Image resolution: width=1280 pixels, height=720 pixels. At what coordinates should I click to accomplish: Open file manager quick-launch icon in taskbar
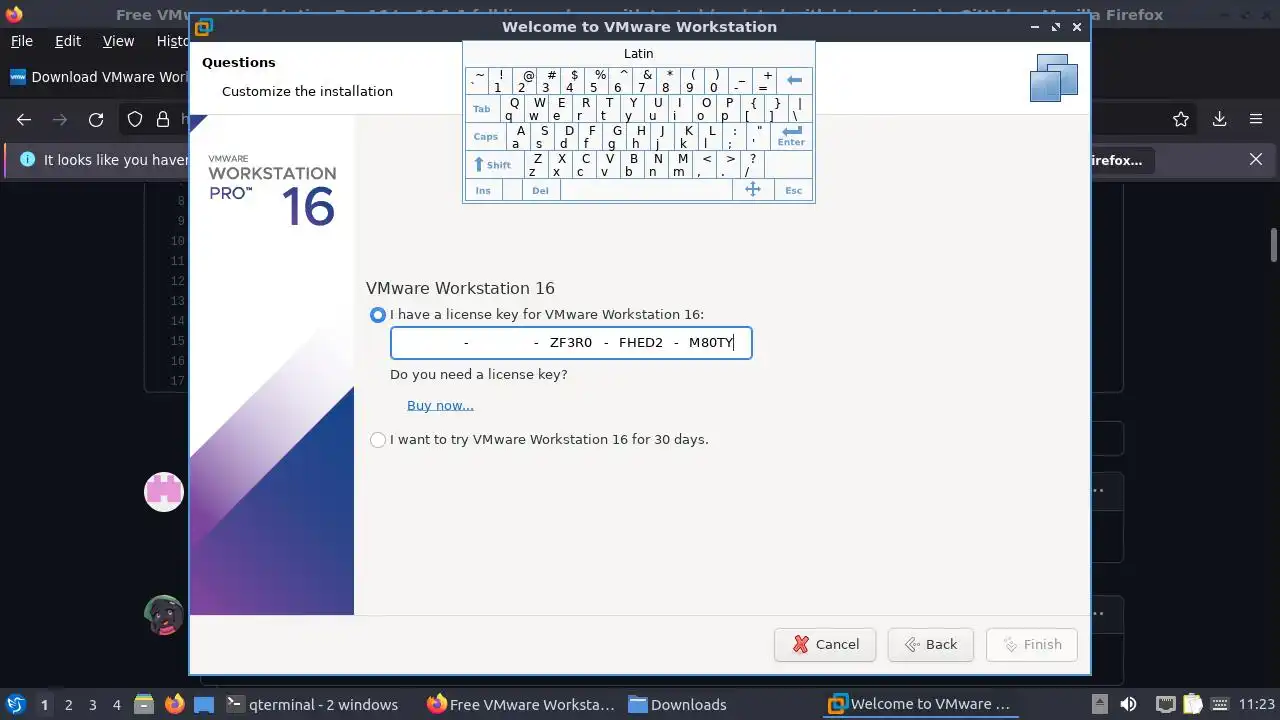point(144,704)
